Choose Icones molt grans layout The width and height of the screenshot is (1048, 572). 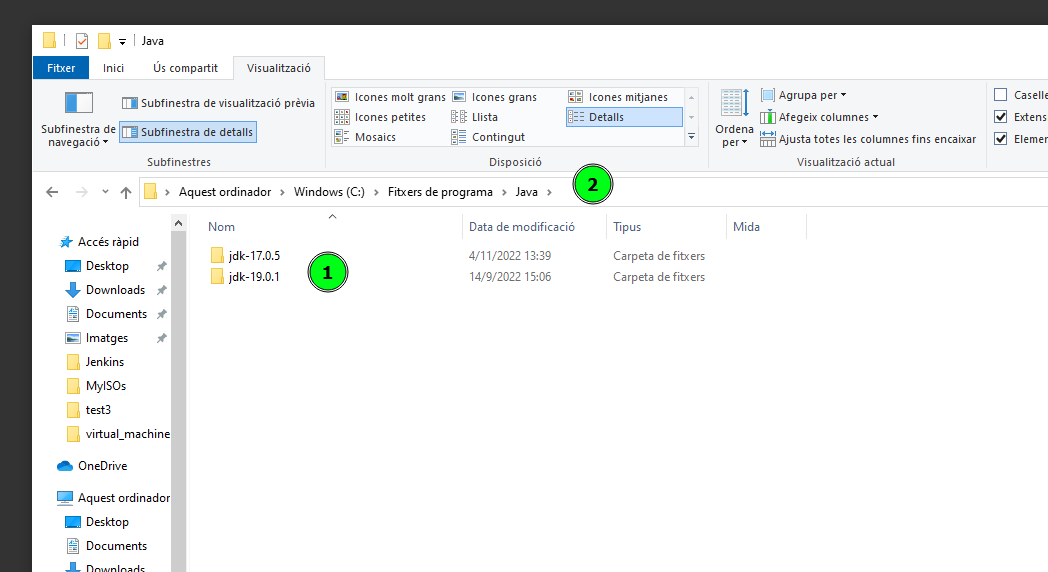[390, 97]
